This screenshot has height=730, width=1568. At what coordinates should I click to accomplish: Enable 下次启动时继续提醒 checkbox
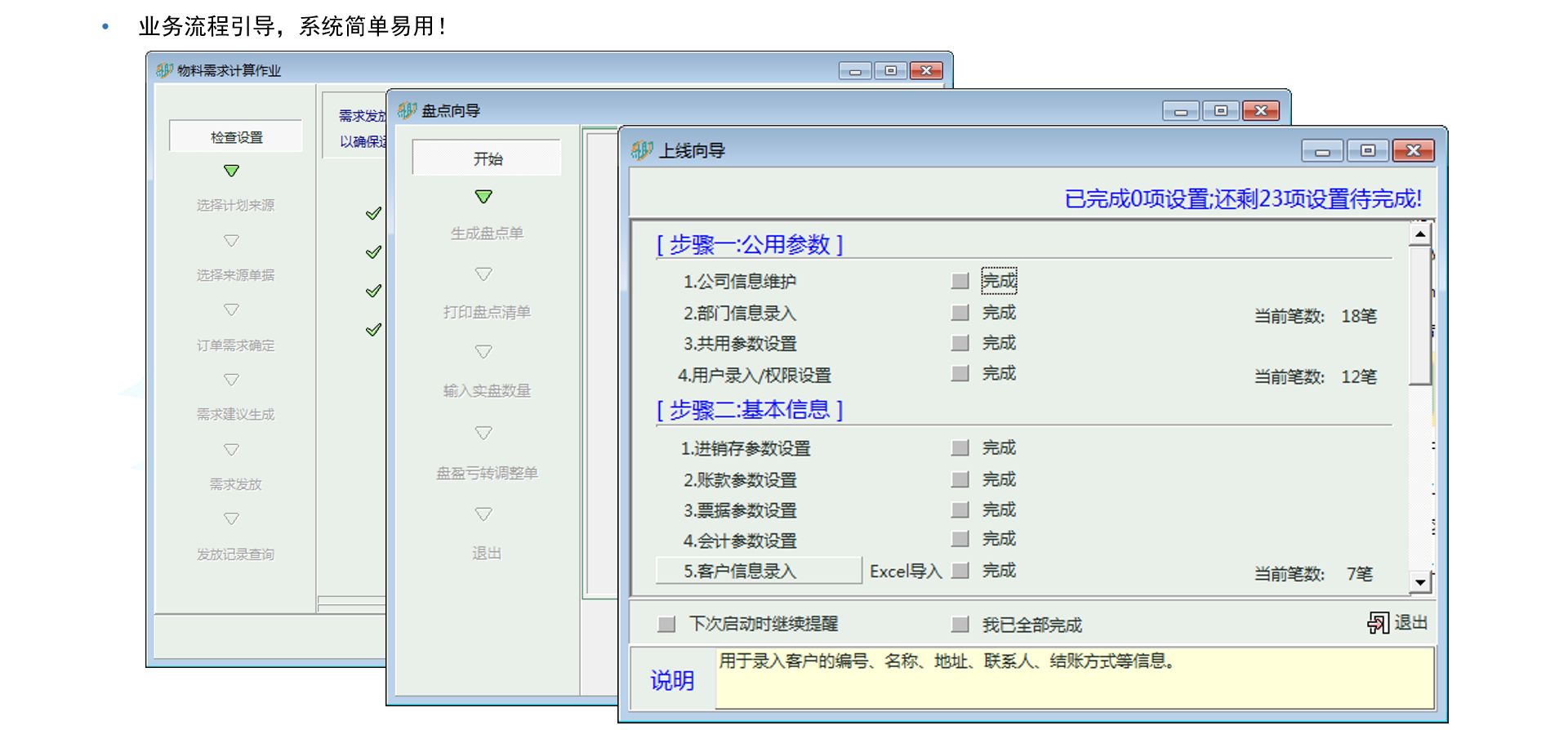click(x=666, y=625)
